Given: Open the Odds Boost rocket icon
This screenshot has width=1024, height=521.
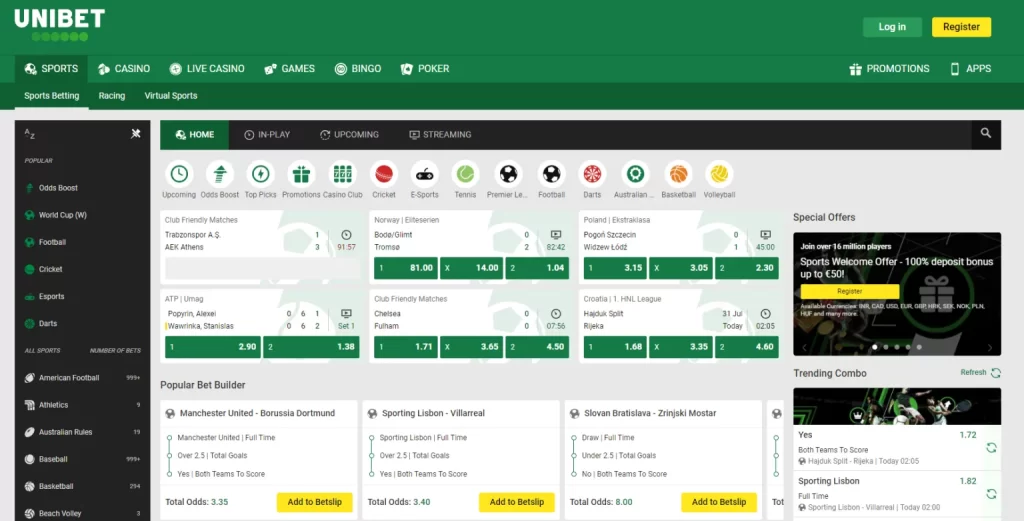Looking at the screenshot, I should click(x=220, y=174).
